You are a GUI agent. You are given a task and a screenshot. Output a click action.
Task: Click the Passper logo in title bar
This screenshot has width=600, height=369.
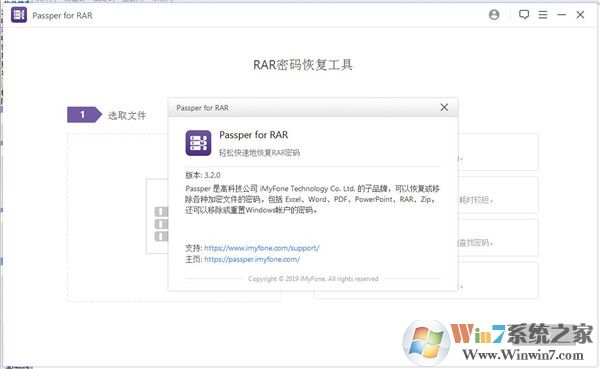(x=19, y=15)
